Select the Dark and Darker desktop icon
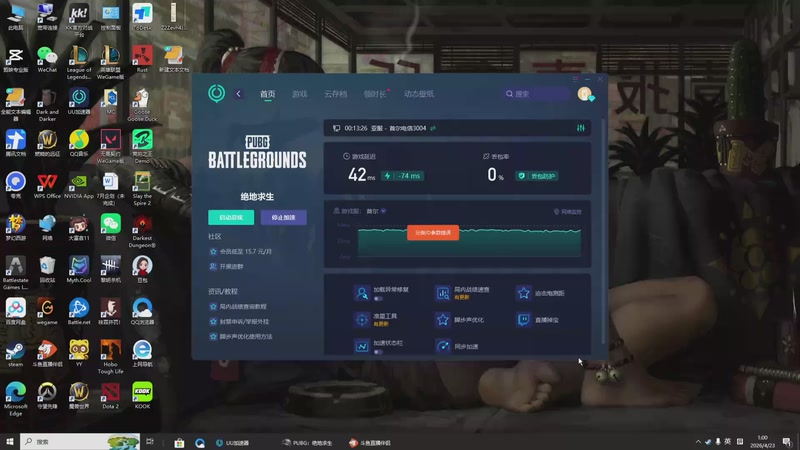The image size is (800, 450). point(47,105)
